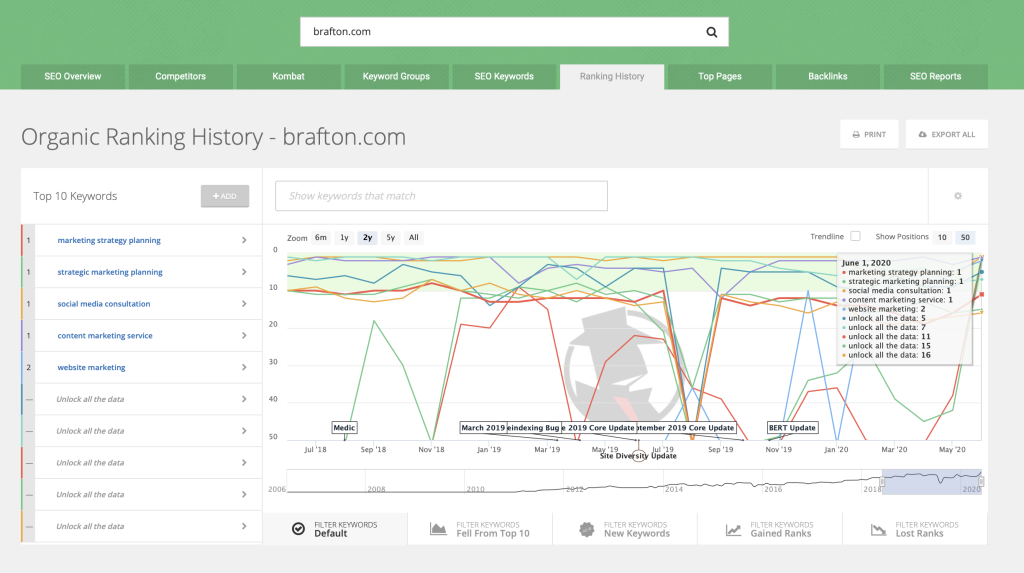The height and width of the screenshot is (573, 1024).
Task: Select the Default keyword filter
Action: pos(335,529)
